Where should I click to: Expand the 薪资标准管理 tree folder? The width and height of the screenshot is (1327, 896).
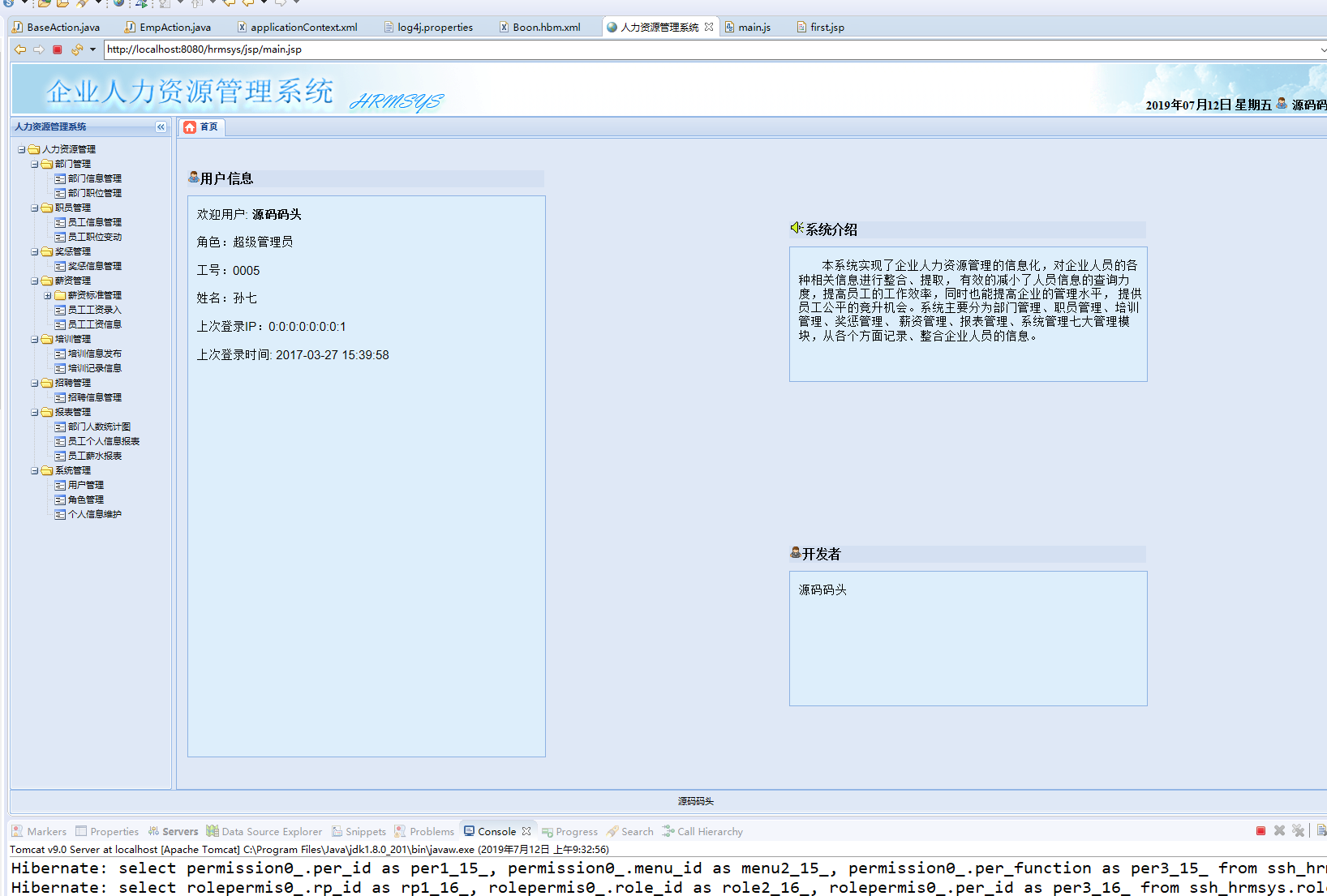click(48, 295)
